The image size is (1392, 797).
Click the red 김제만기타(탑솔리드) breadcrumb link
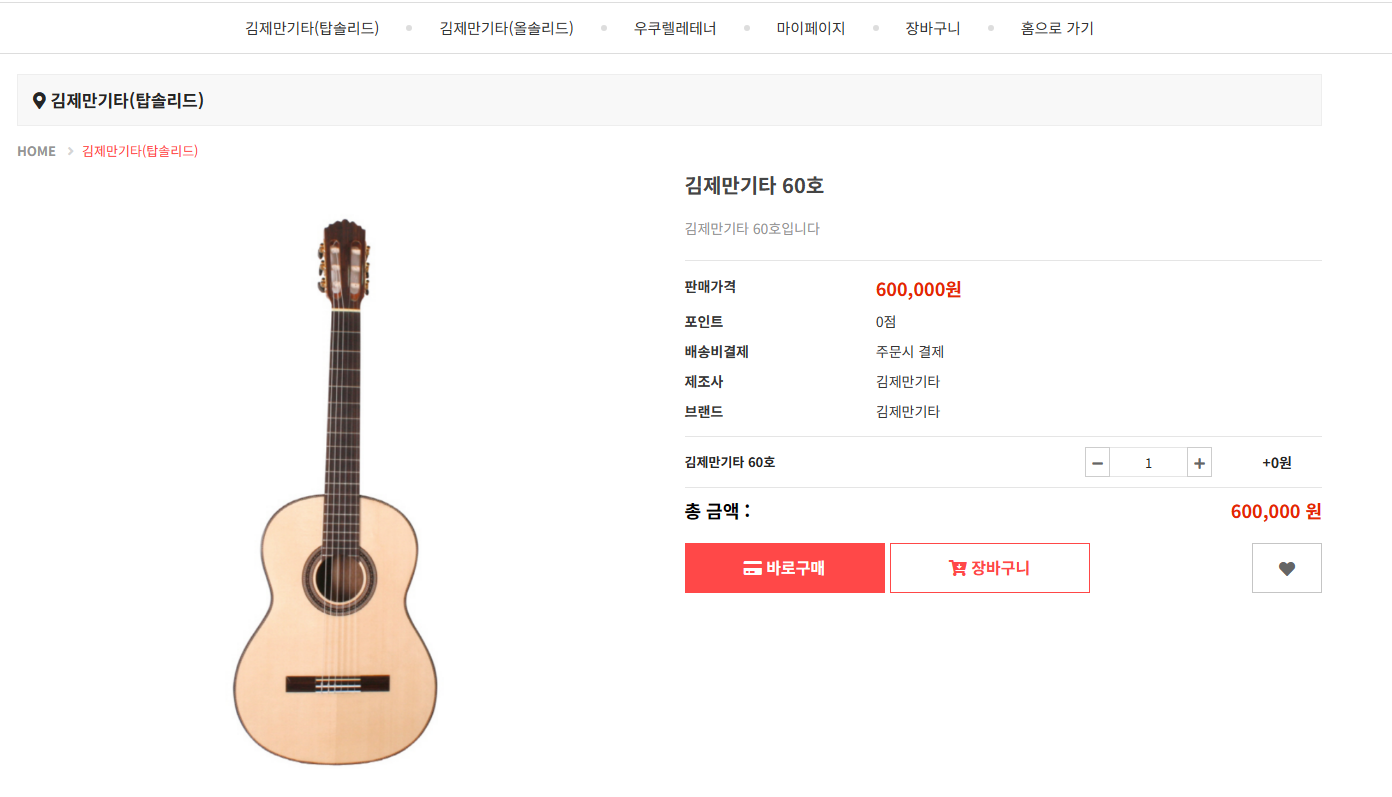point(140,151)
